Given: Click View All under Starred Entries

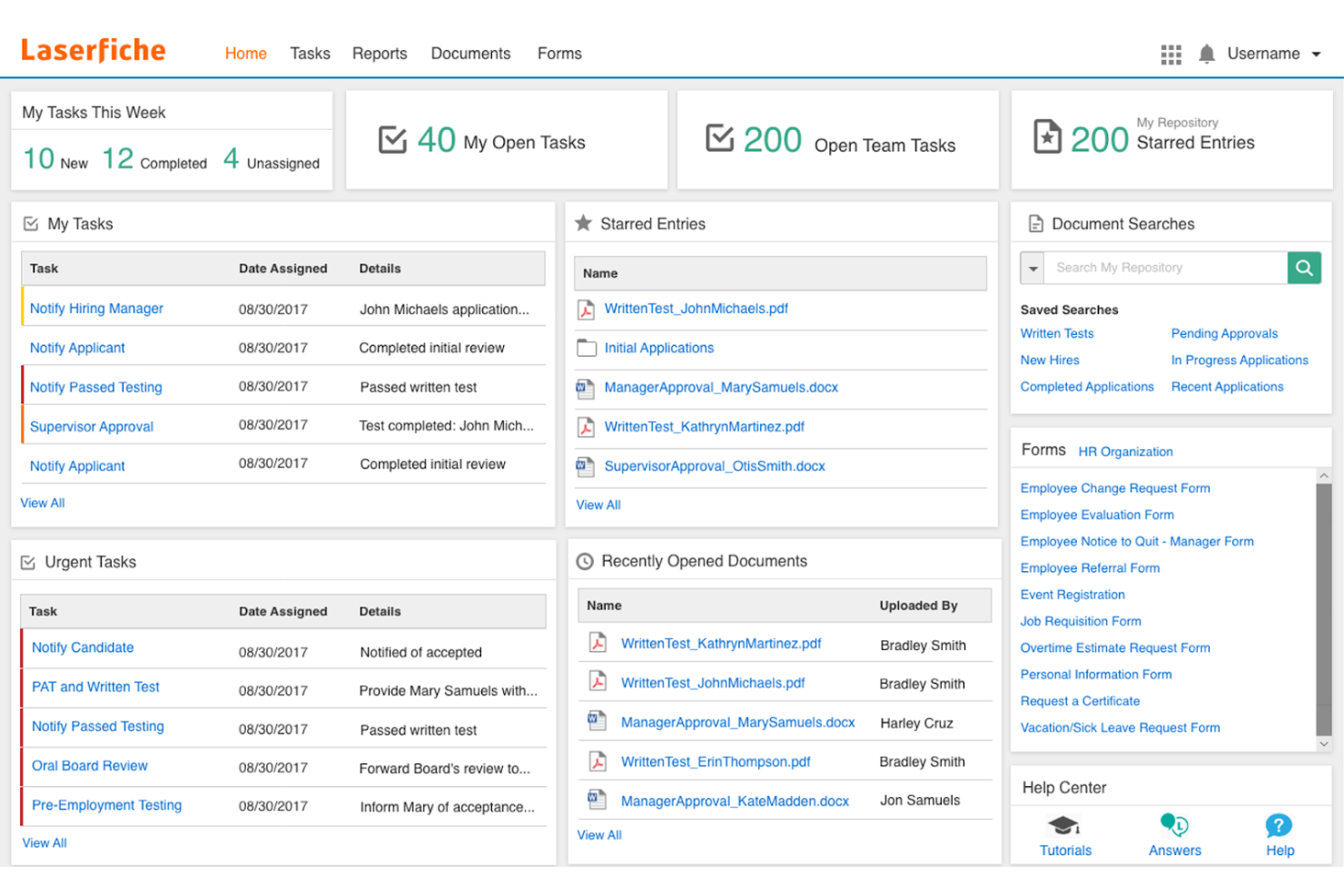Looking at the screenshot, I should pos(598,505).
